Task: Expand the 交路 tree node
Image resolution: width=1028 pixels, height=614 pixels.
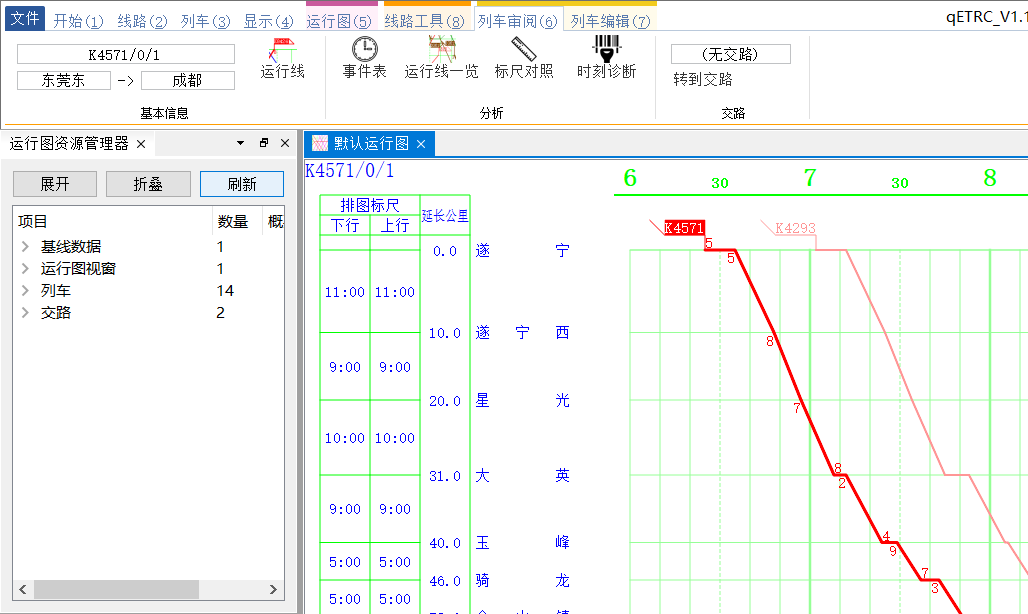Action: point(25,313)
